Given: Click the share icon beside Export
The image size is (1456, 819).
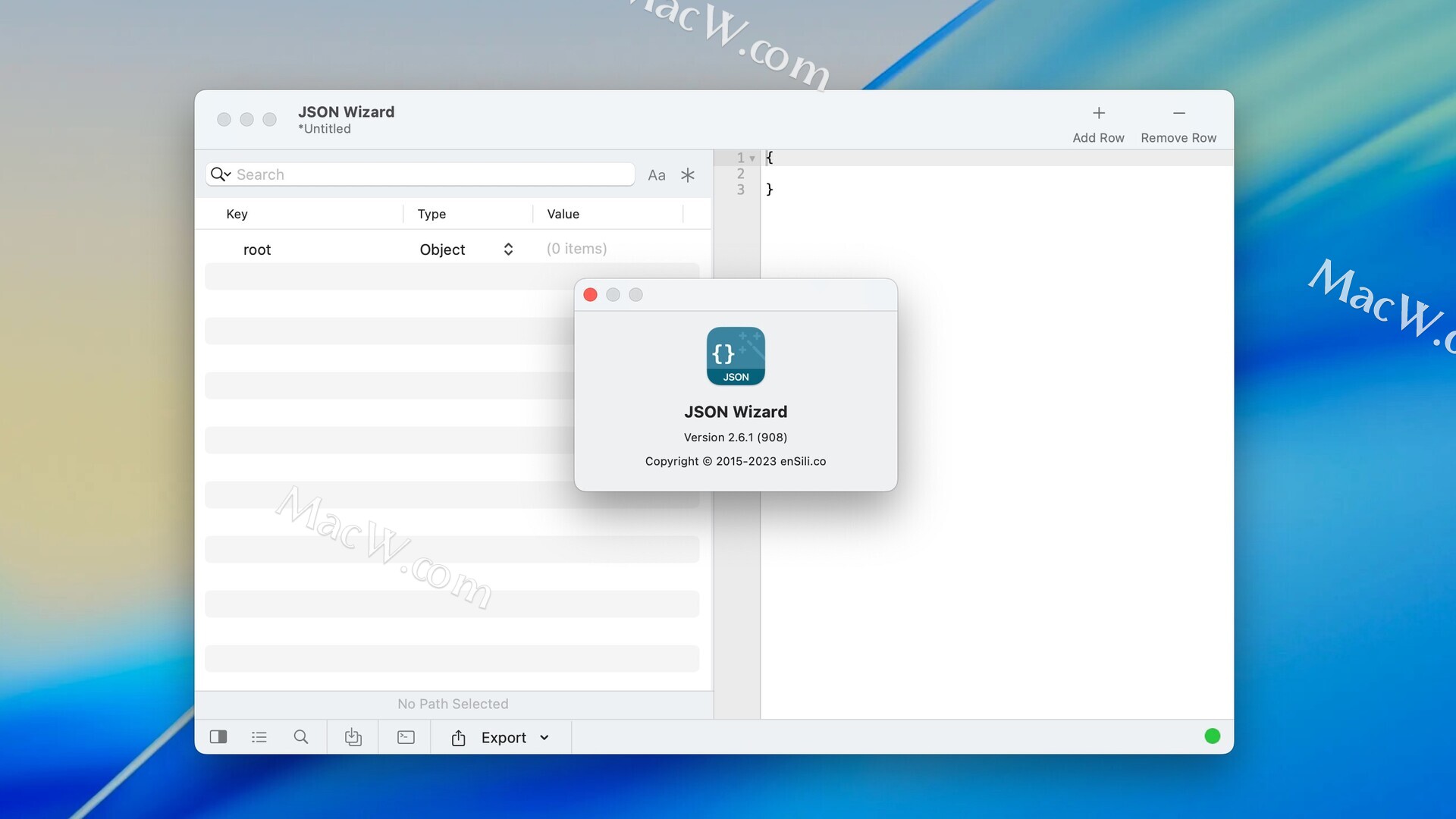Looking at the screenshot, I should pyautogui.click(x=459, y=738).
